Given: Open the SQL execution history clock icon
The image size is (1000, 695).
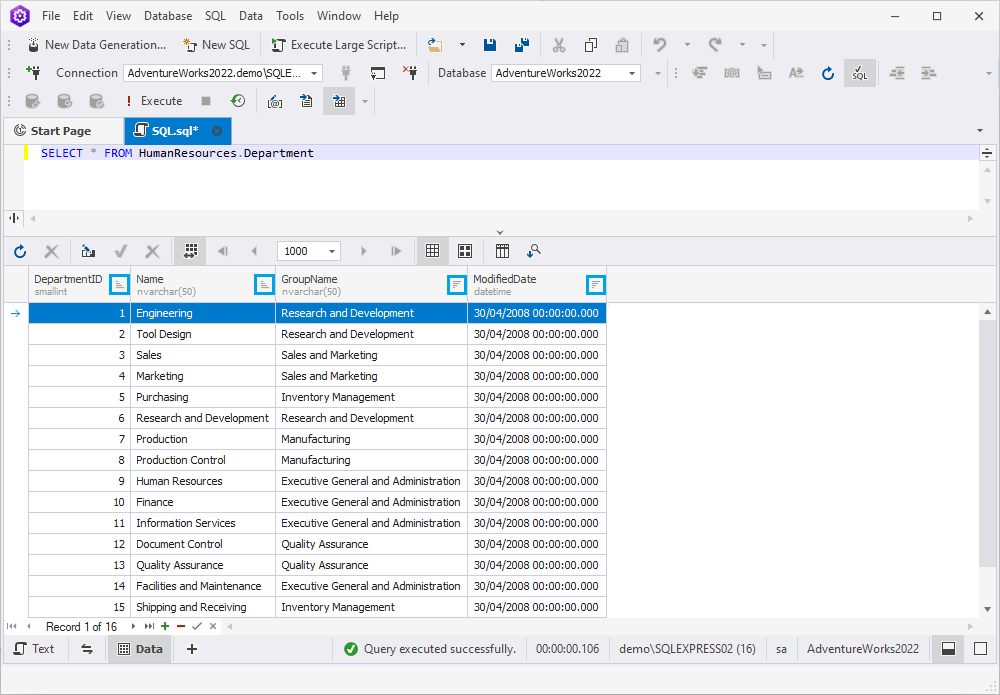Looking at the screenshot, I should pyautogui.click(x=238, y=101).
